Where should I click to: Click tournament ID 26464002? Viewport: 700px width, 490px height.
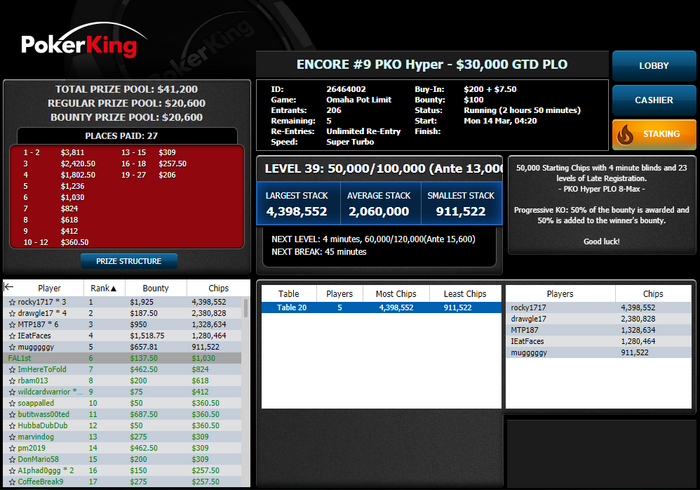pos(346,89)
